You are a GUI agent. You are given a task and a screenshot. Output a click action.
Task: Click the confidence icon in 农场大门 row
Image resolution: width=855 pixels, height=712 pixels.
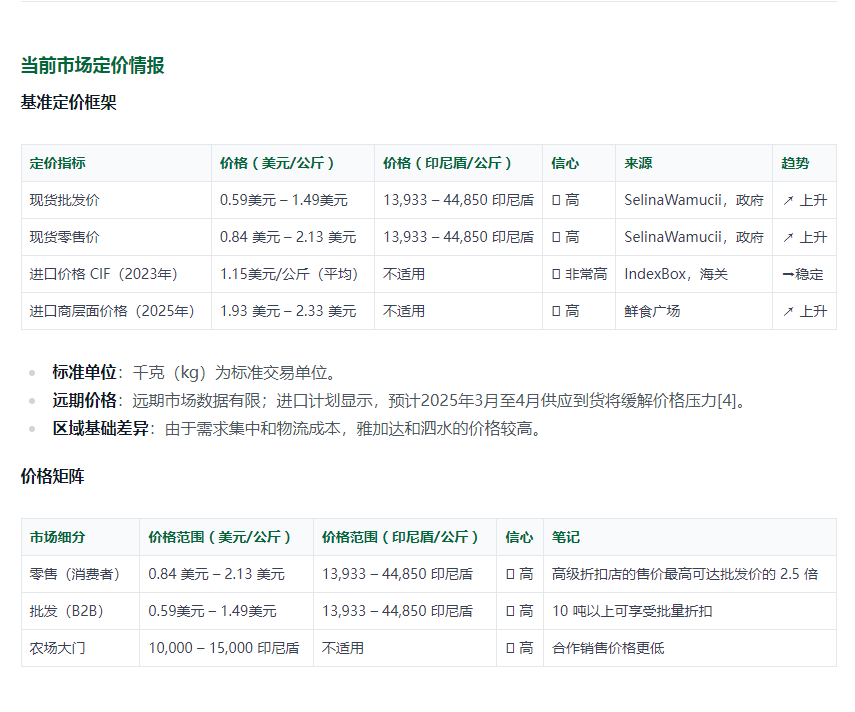click(511, 648)
